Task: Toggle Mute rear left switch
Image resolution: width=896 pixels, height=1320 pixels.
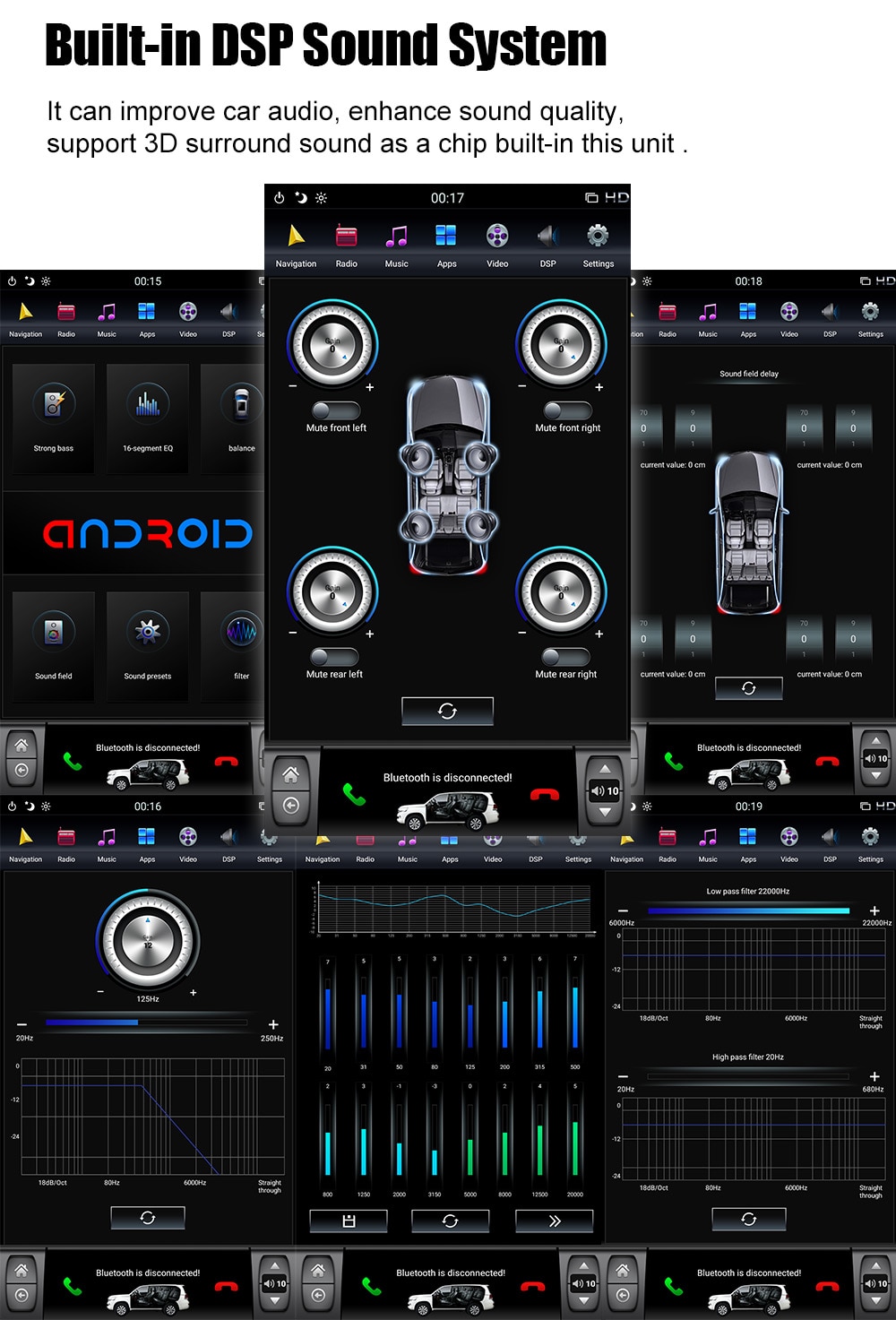Action: pos(334,657)
